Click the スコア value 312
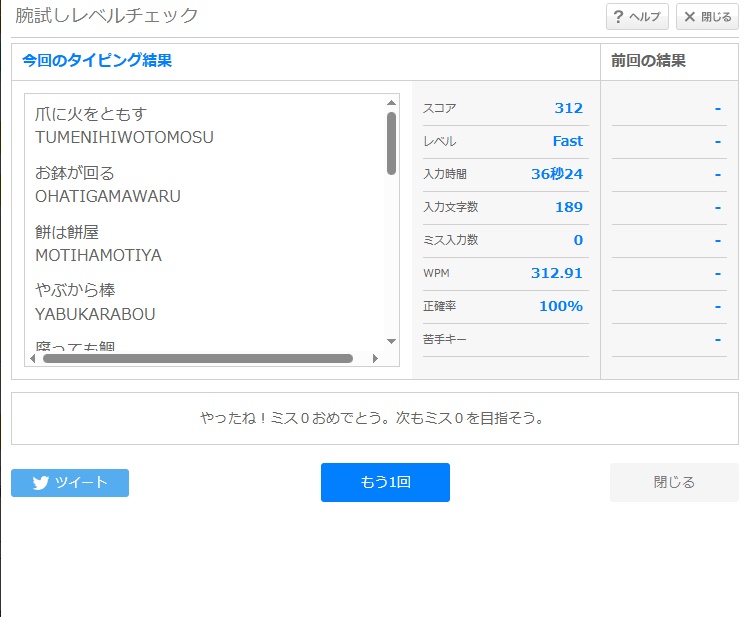This screenshot has height=617, width=748. [568, 108]
